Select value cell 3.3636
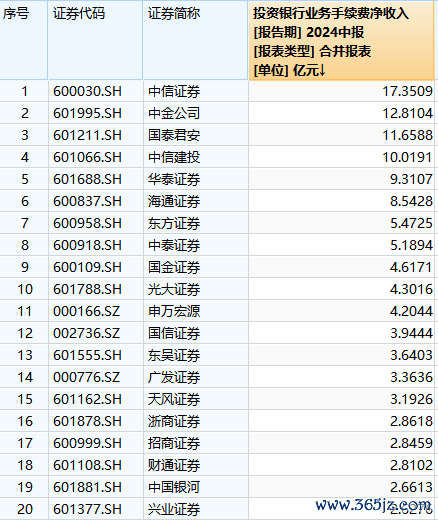 pyautogui.click(x=342, y=377)
